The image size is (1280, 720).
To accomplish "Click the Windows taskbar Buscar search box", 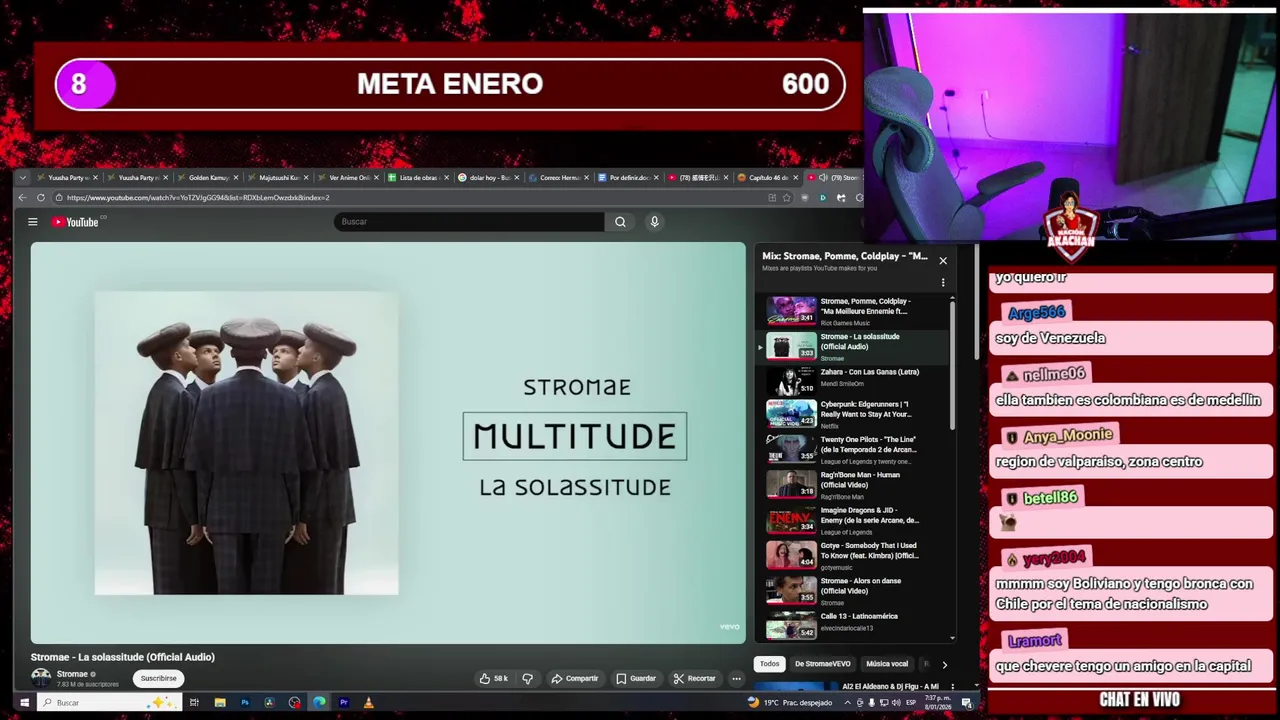I will (109, 703).
